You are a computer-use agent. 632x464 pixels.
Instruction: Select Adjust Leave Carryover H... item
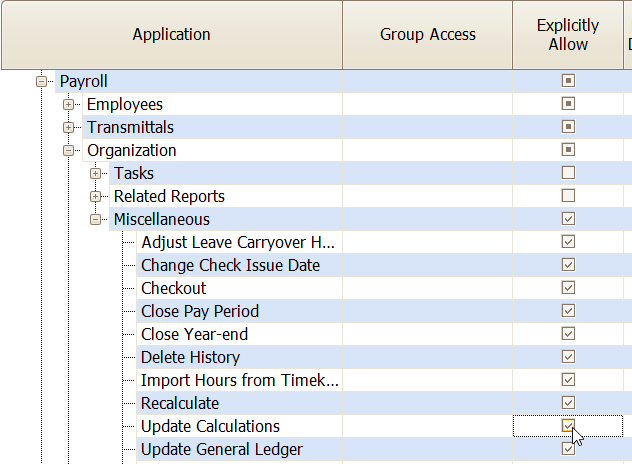click(x=238, y=242)
